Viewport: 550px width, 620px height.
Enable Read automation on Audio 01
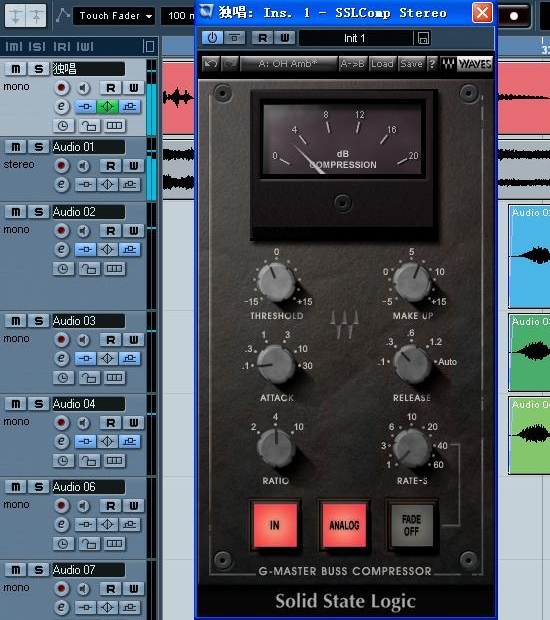111,165
